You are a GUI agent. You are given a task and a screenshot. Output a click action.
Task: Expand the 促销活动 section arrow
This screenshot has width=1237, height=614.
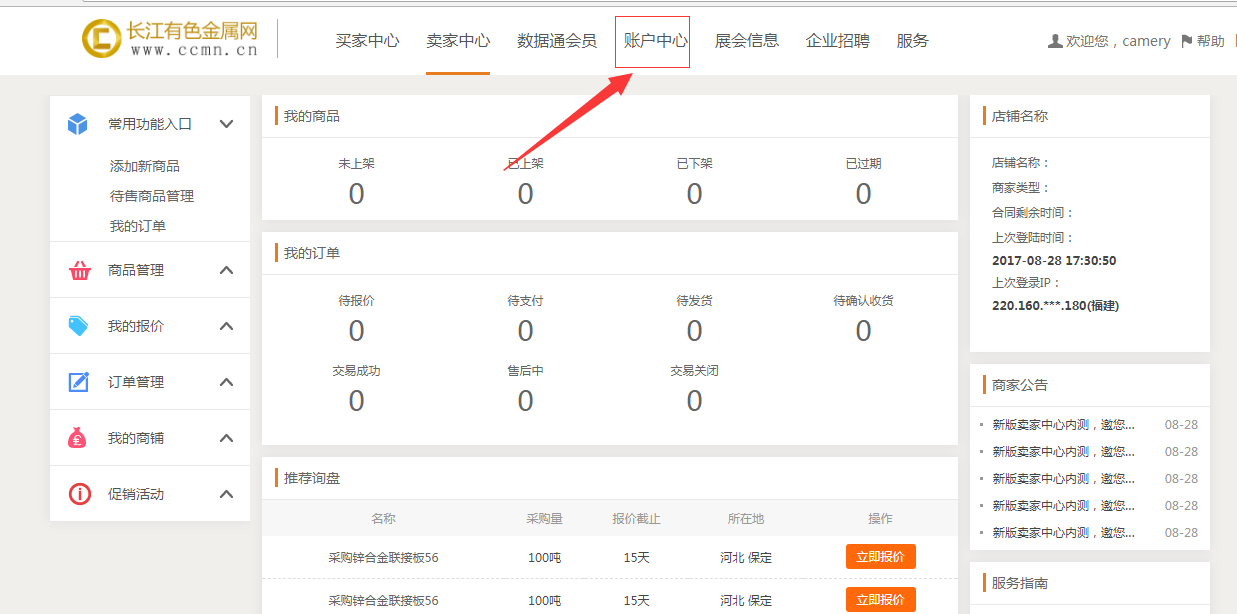tap(226, 494)
